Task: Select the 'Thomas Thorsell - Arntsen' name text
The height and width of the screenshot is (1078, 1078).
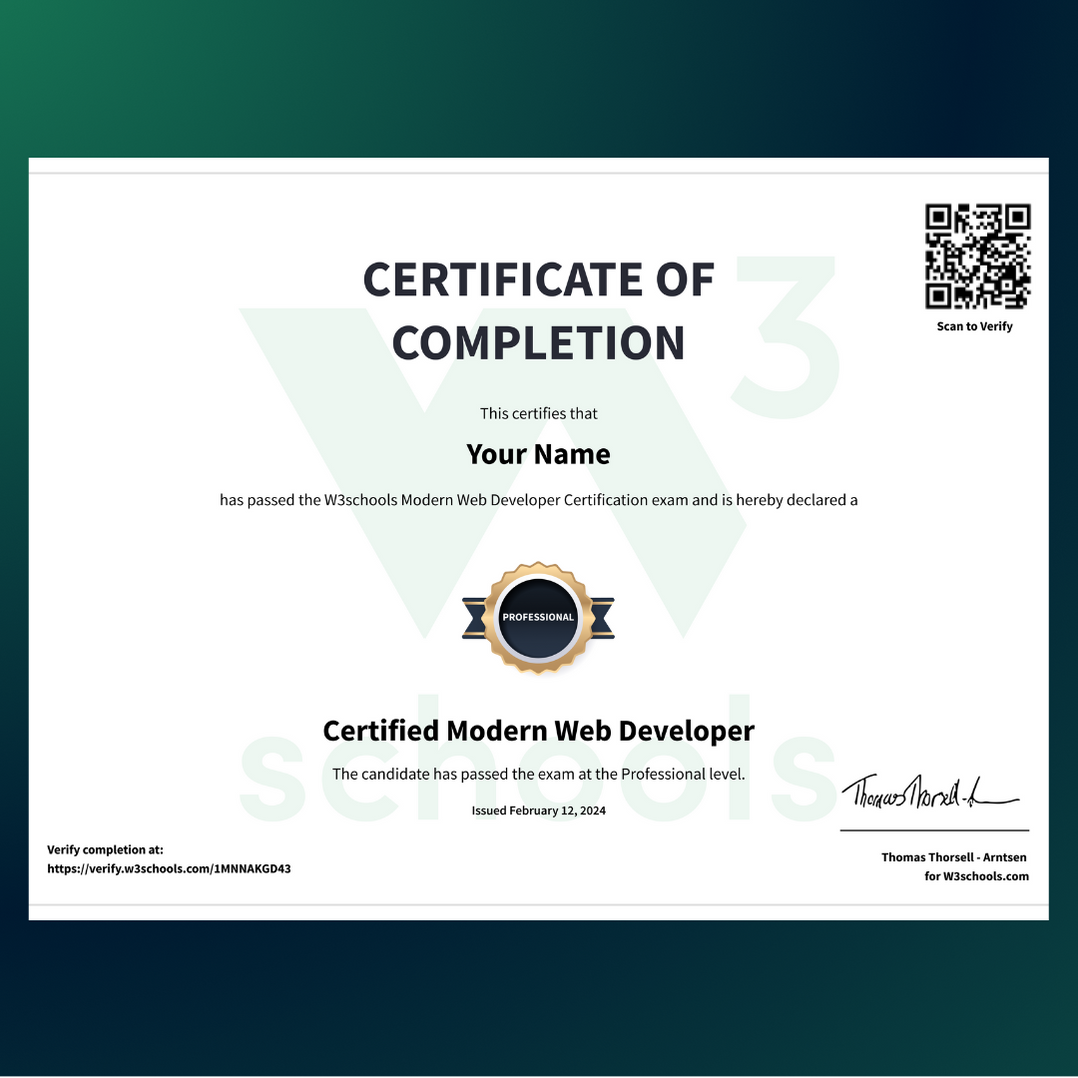Action: (954, 857)
